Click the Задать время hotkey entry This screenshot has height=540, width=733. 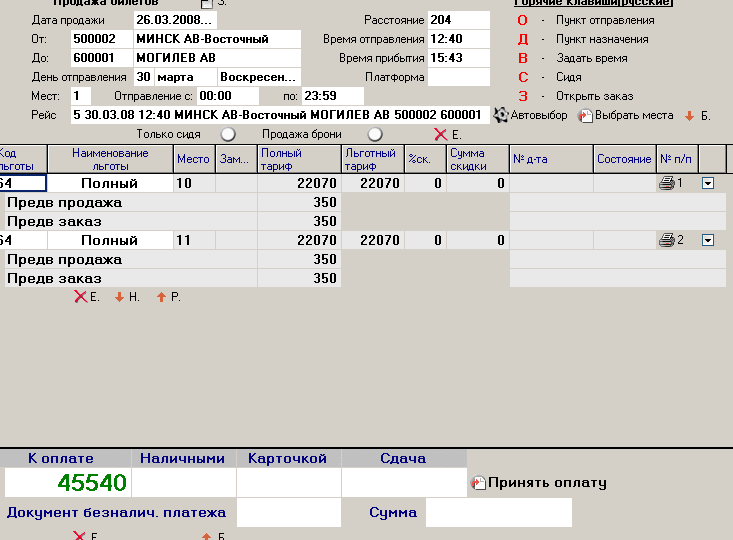[592, 58]
